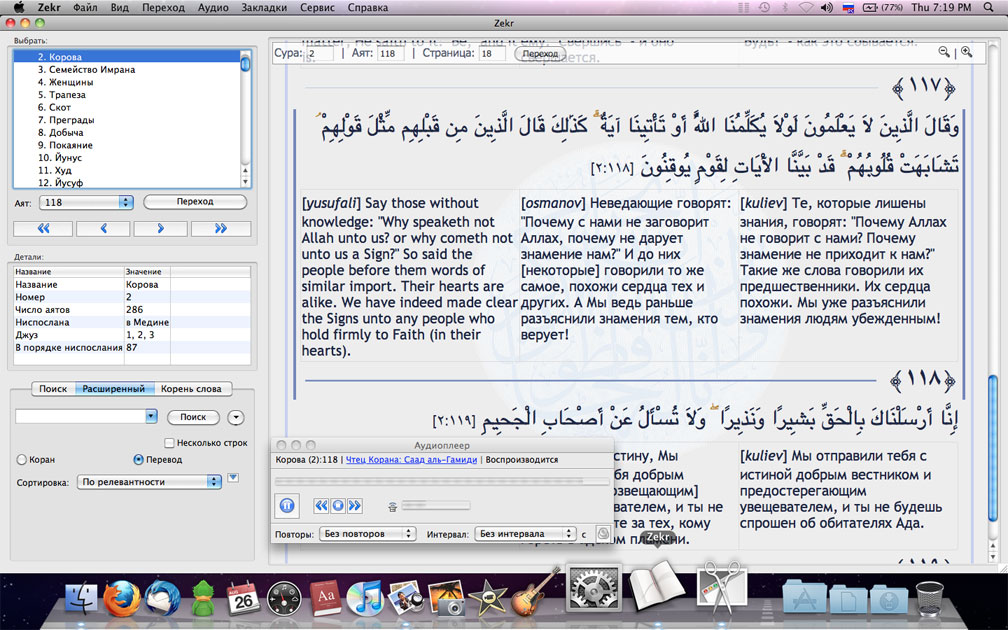This screenshot has height=630, width=1008.
Task: Click the Страница number input field
Action: [x=492, y=53]
